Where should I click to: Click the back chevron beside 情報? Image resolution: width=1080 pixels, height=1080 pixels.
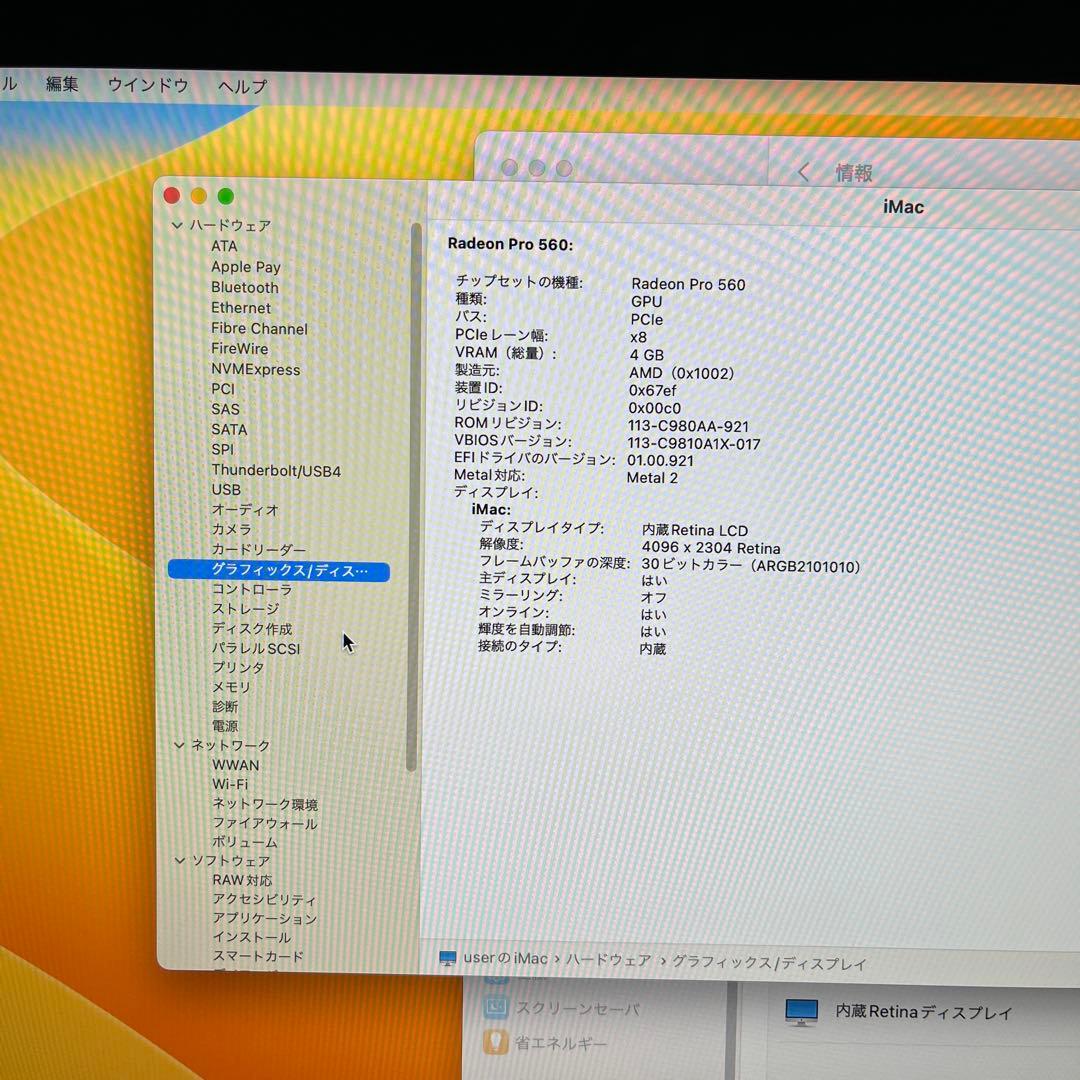[x=803, y=172]
